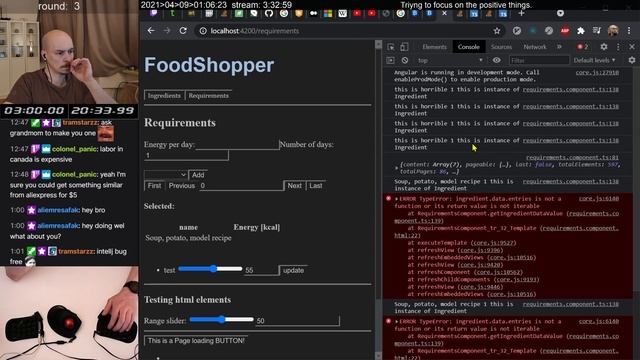Open the GitHub browser tab
Image resolution: width=640 pixels, height=360 pixels.
pos(269,13)
